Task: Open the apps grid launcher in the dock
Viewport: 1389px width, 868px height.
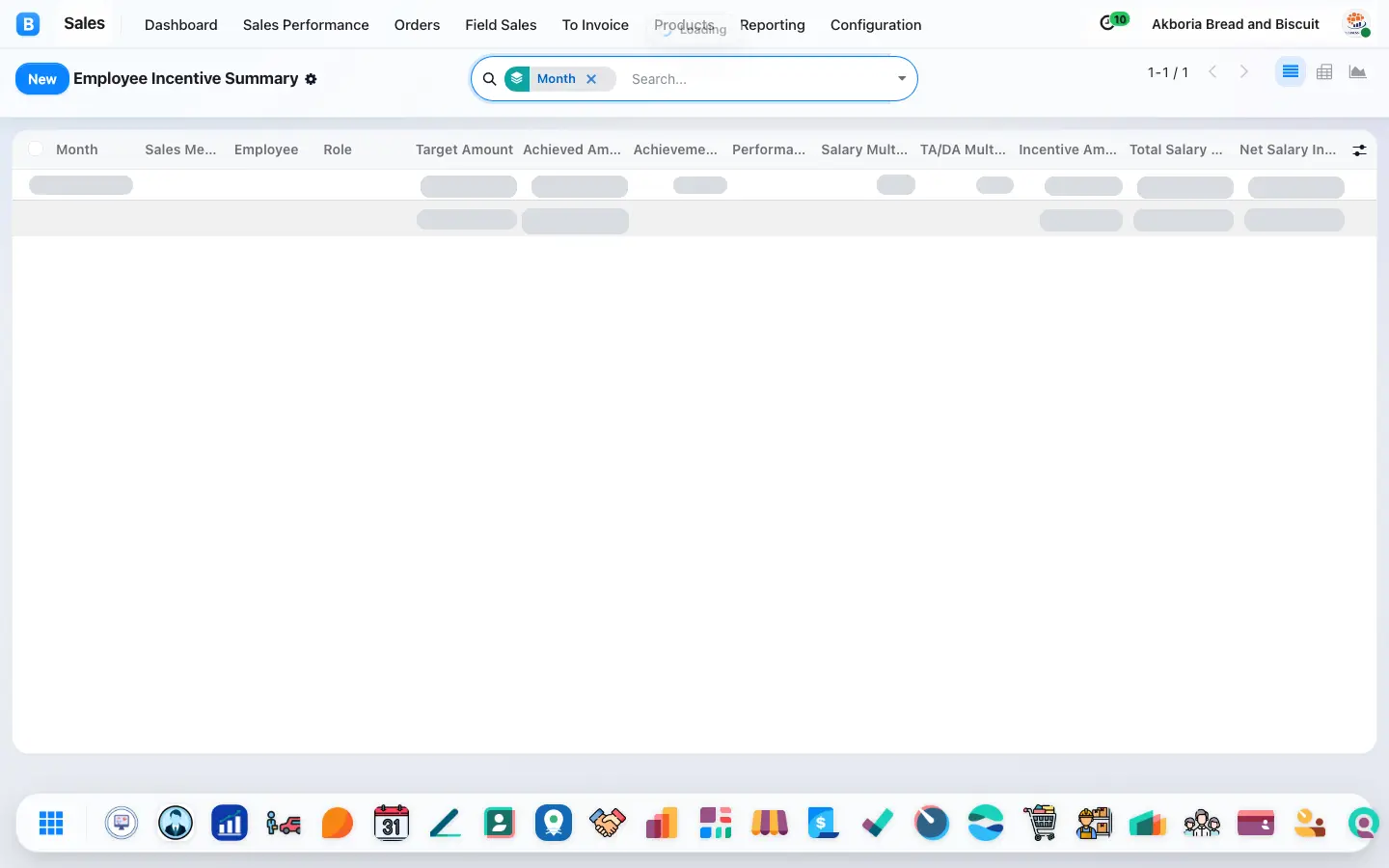Action: coord(51,823)
